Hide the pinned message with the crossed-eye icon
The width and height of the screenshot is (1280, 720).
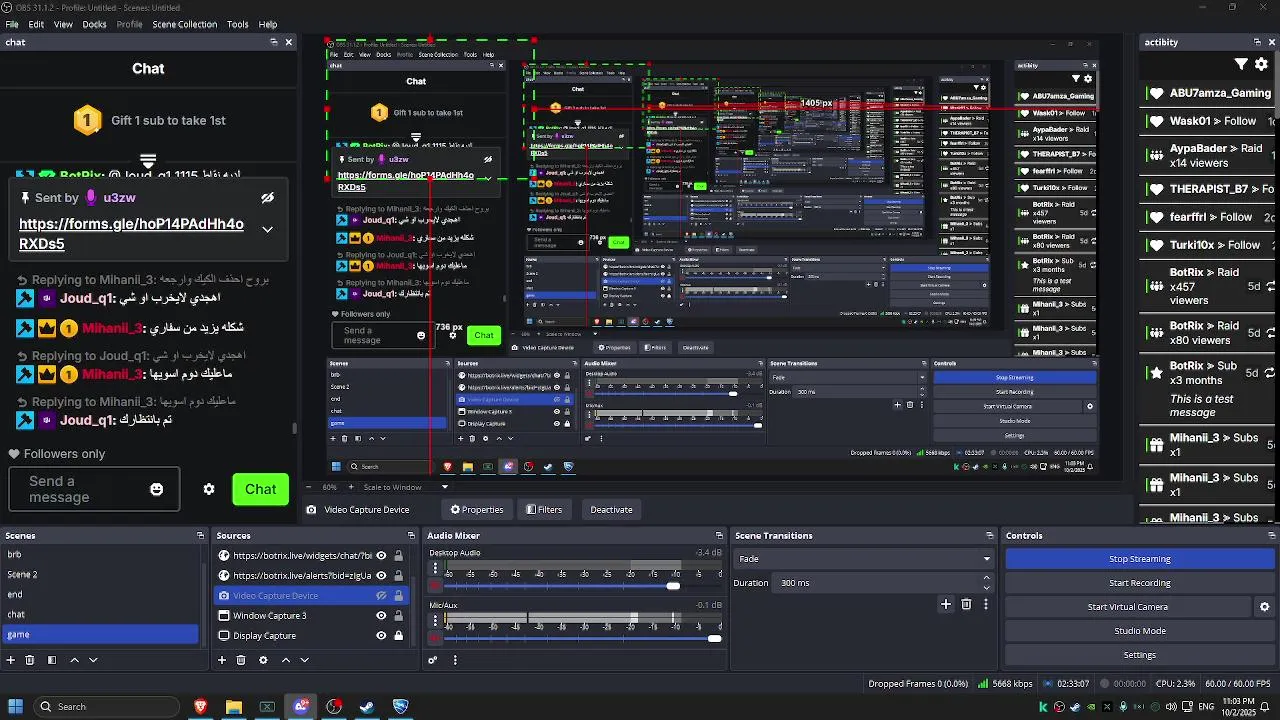tap(267, 198)
